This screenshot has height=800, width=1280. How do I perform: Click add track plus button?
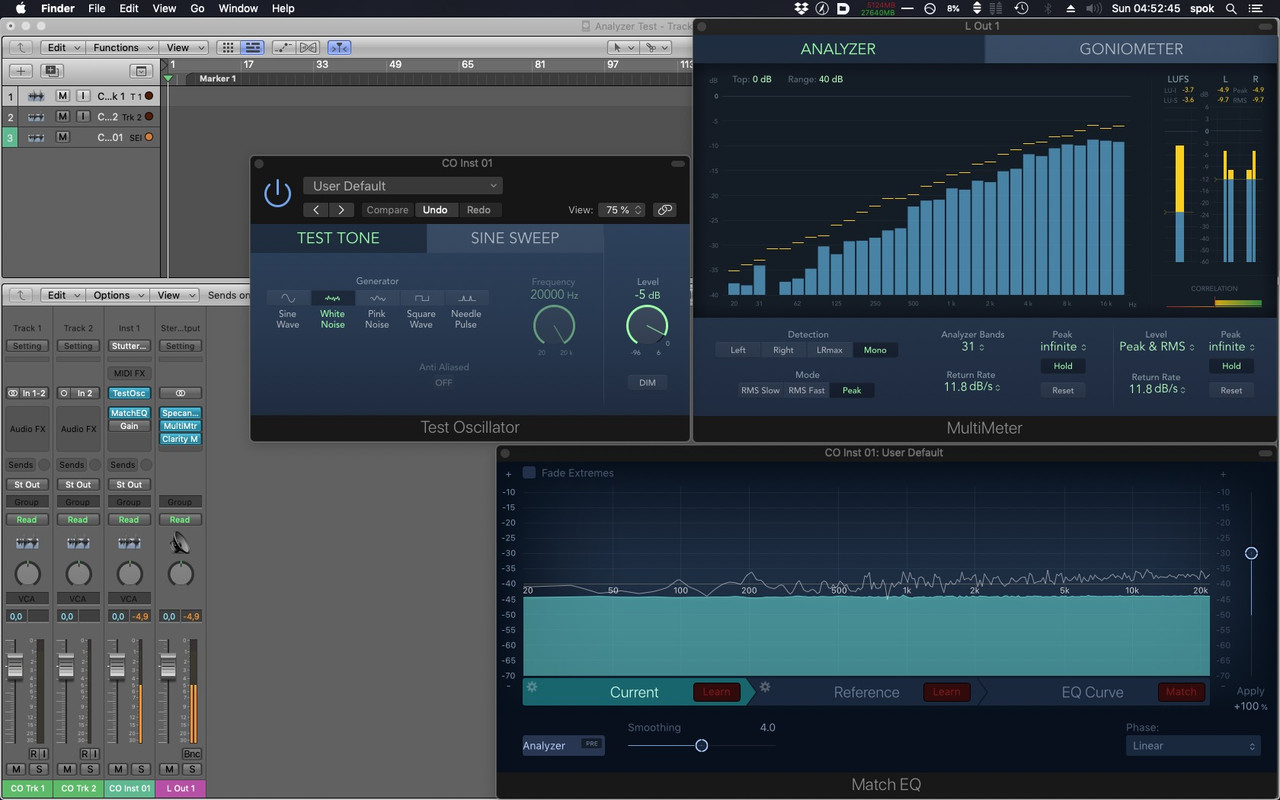coord(21,71)
